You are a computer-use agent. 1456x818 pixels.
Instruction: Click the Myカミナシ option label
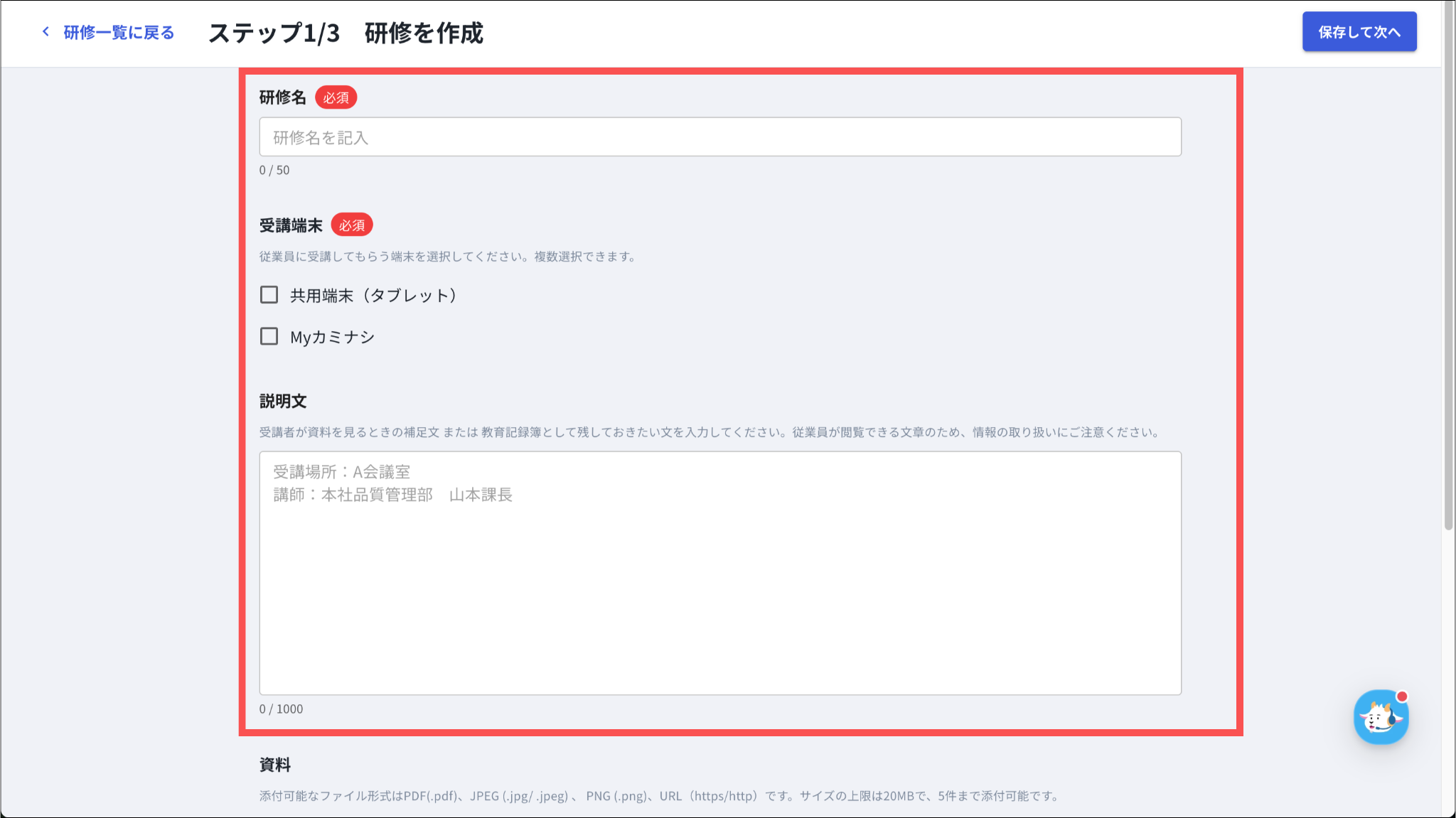pos(332,337)
